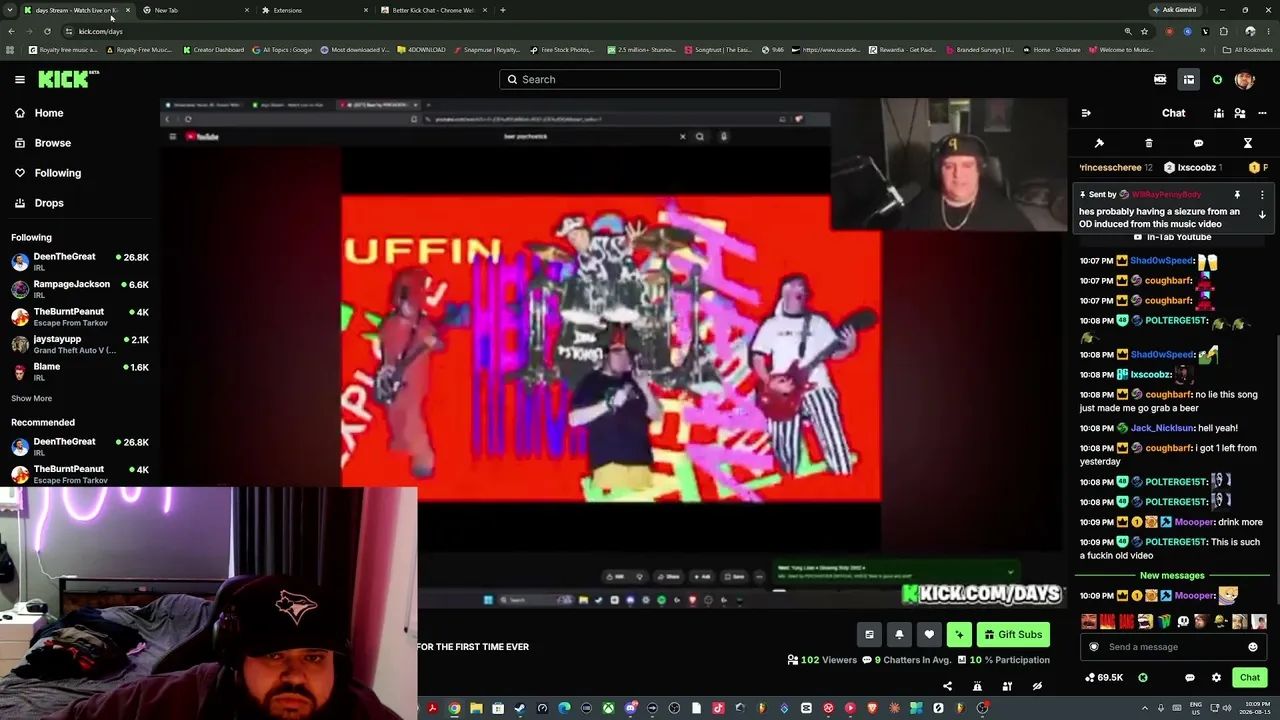
Task: Open chat more options ellipsis
Action: pos(1262,113)
